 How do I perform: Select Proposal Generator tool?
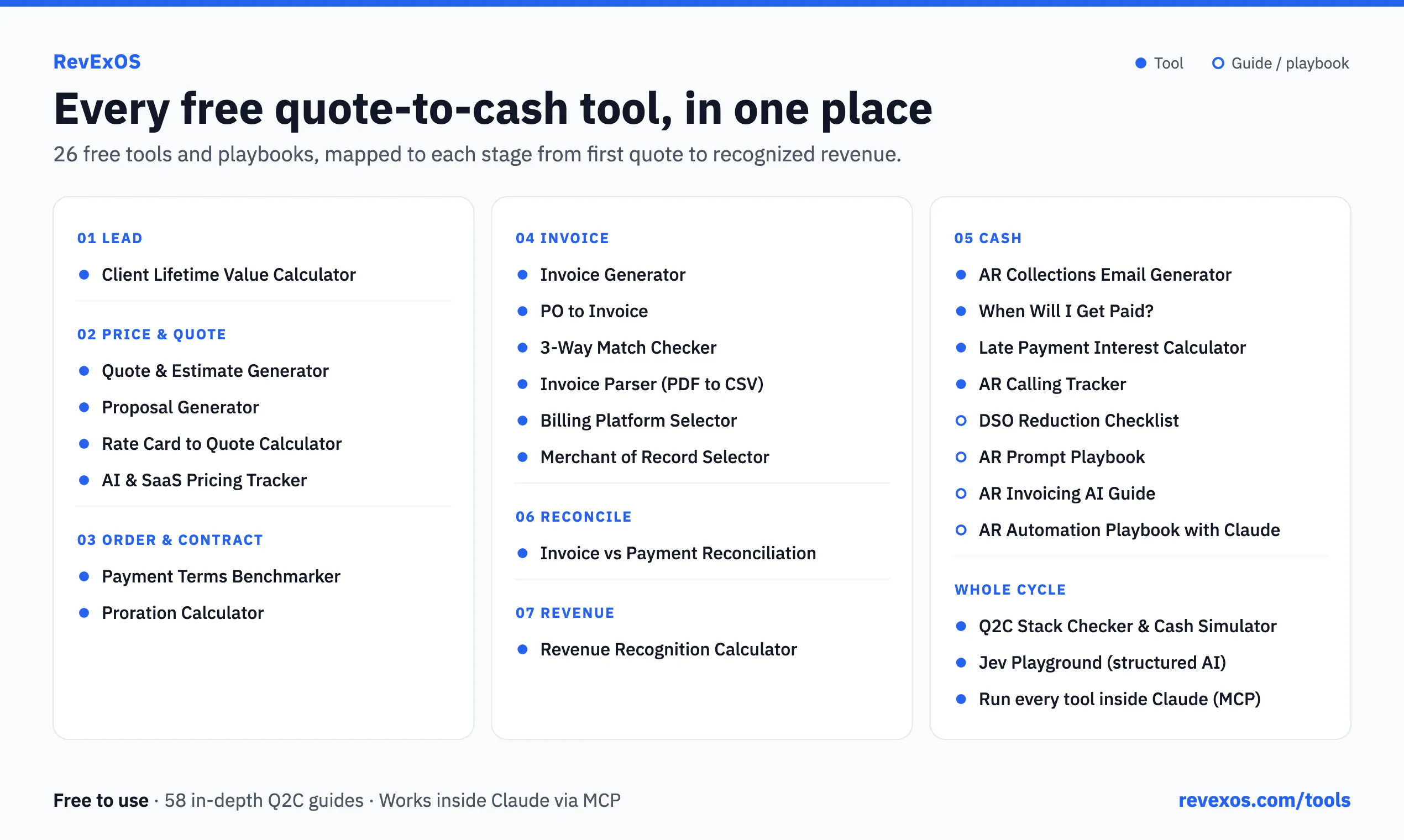point(180,407)
